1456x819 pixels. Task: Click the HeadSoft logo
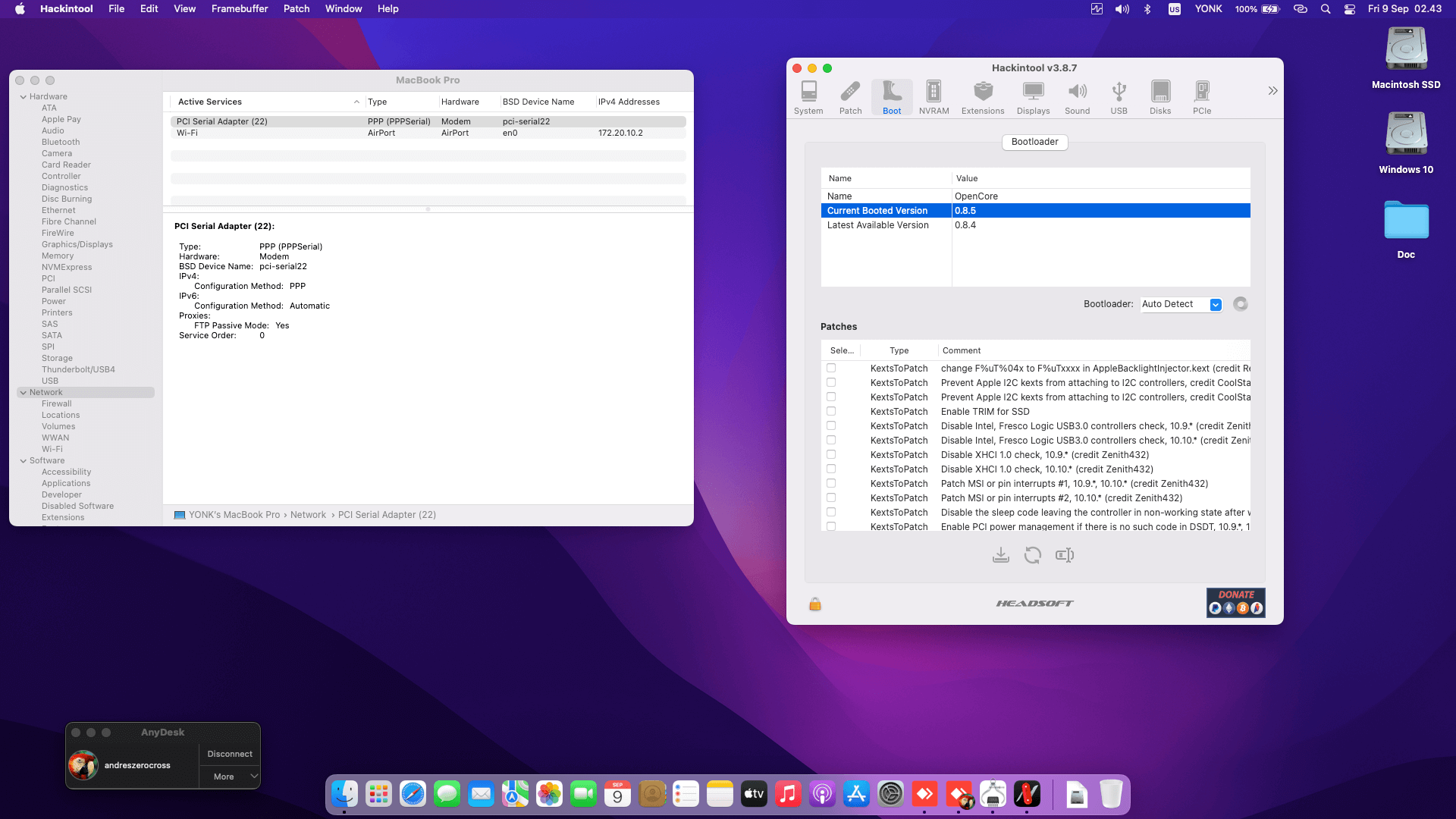[x=1035, y=604]
